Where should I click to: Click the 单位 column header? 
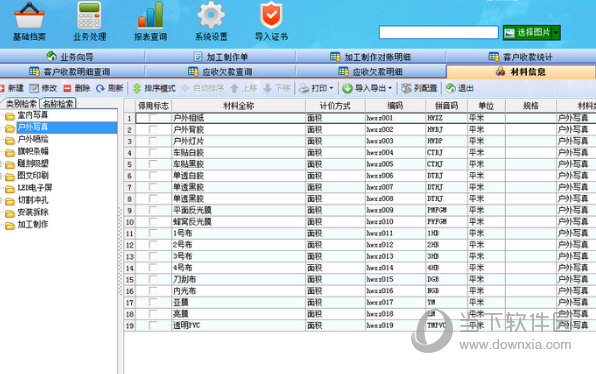coord(486,106)
